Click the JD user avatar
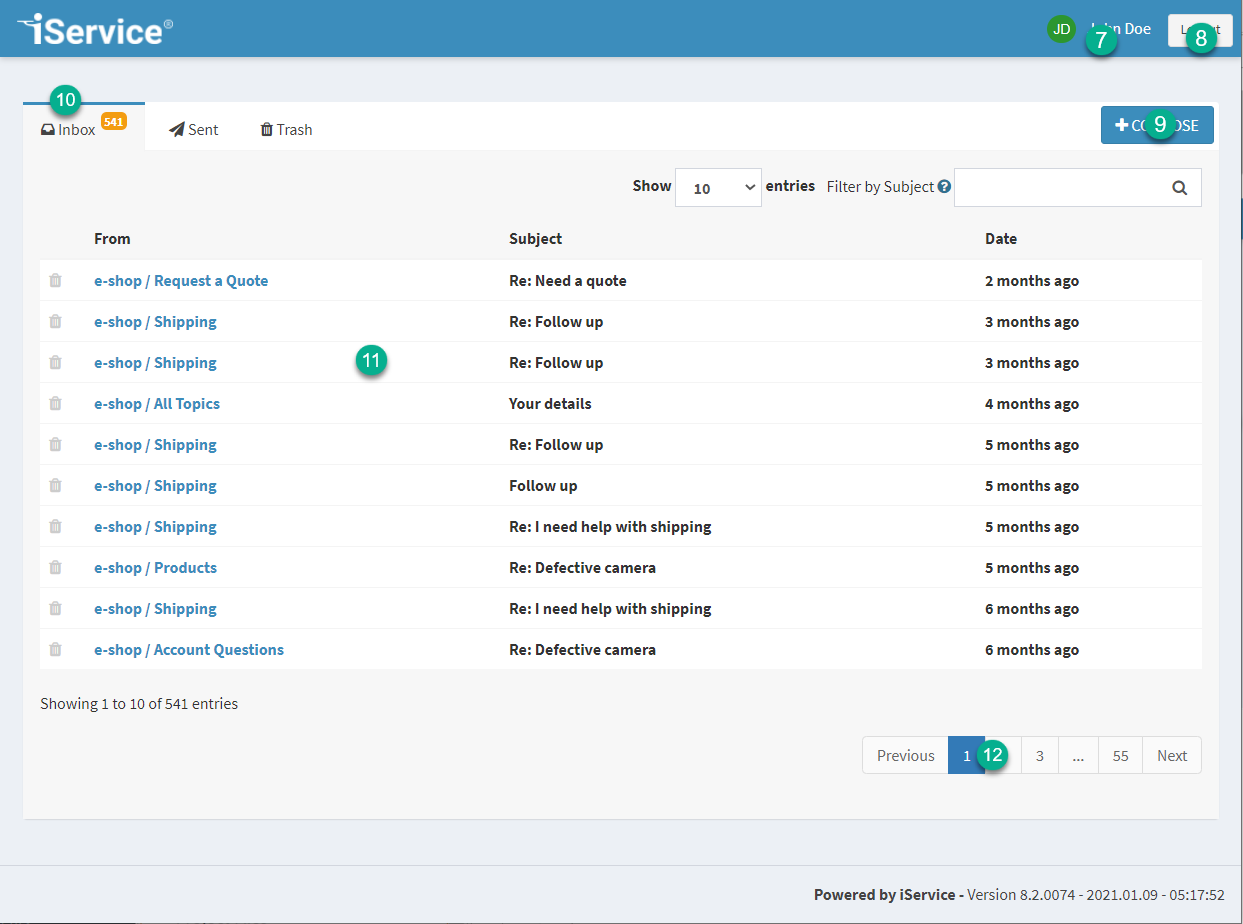This screenshot has height=924, width=1243. click(x=1060, y=29)
